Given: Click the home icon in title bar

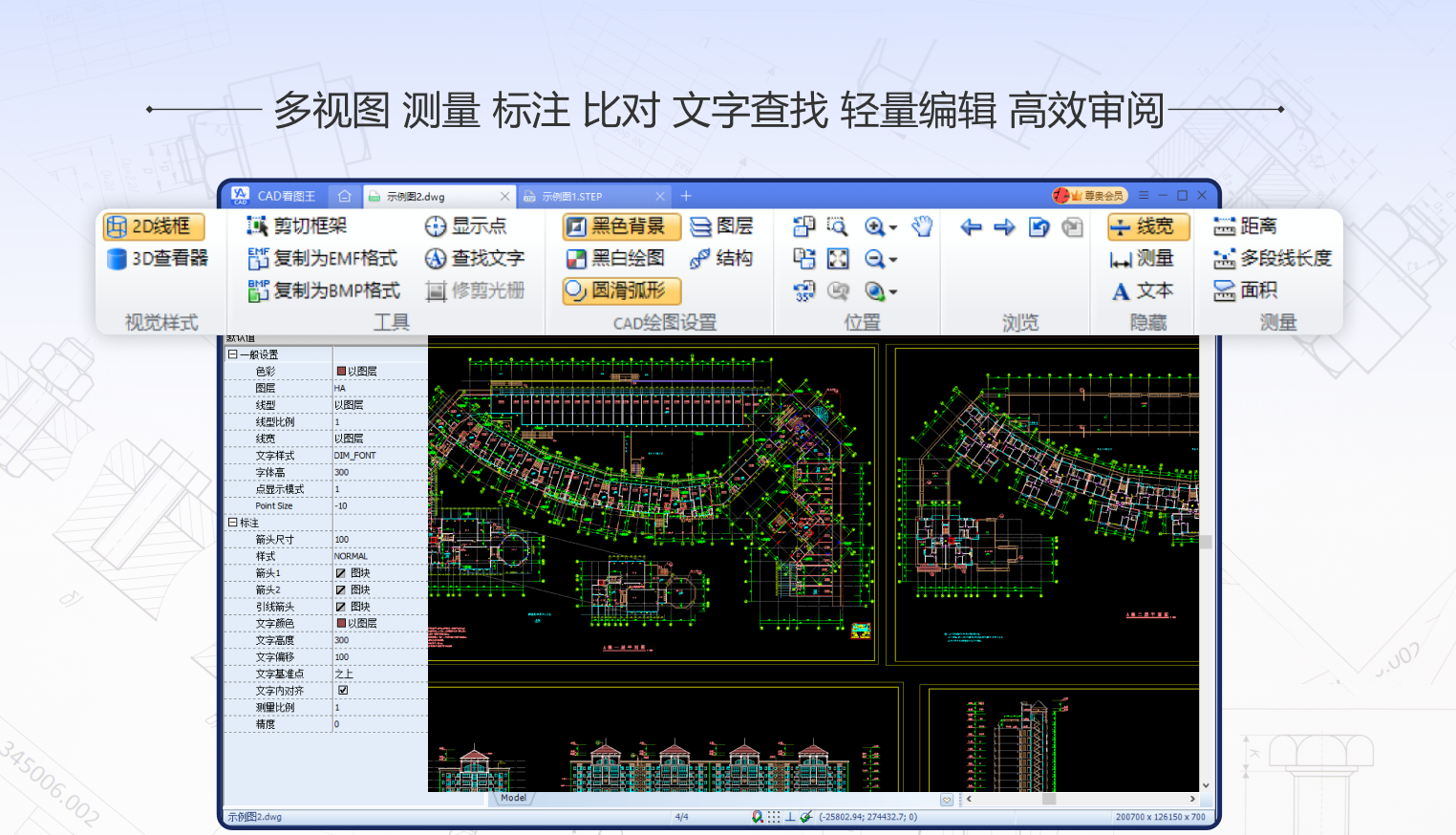Looking at the screenshot, I should (x=344, y=196).
